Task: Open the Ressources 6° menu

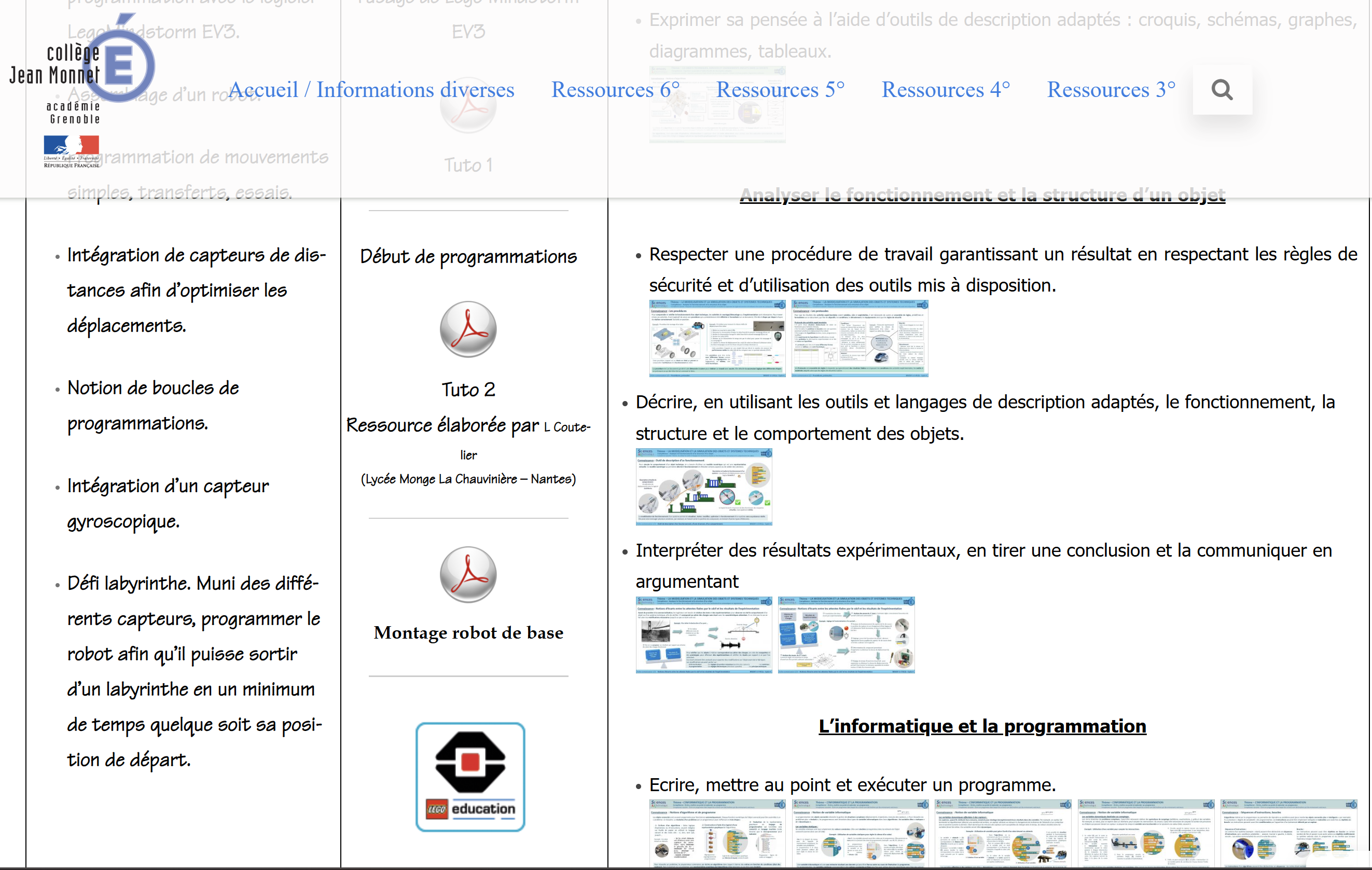Action: [615, 90]
